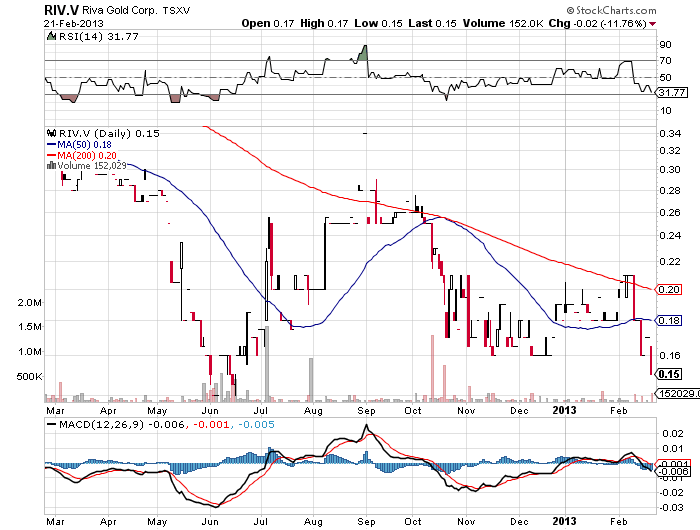Click the Volume 152.0K header value
The height and width of the screenshot is (530, 700).
(x=503, y=23)
